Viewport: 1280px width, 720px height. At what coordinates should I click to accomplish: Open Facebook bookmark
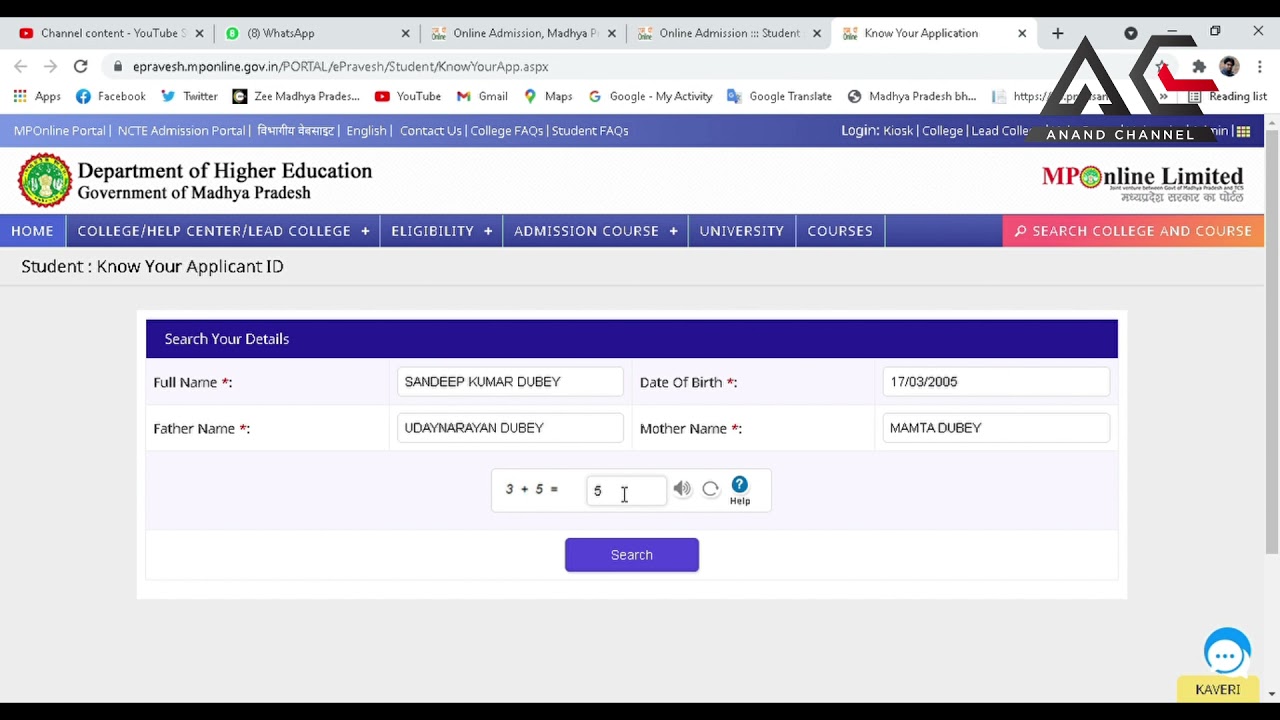click(111, 96)
